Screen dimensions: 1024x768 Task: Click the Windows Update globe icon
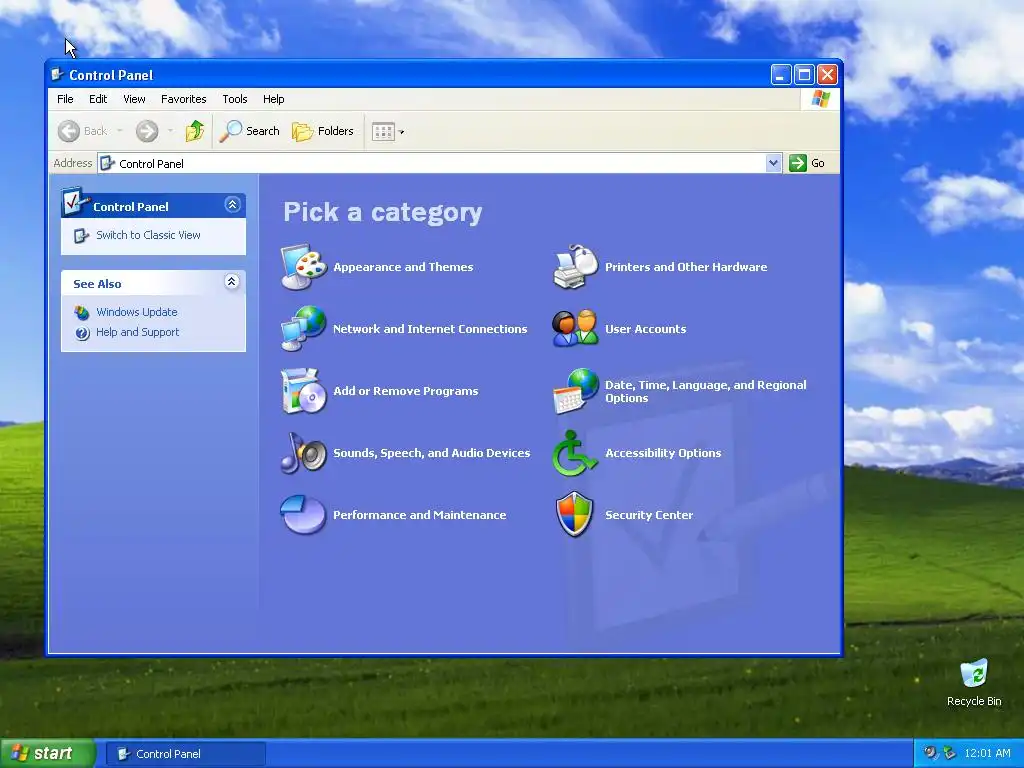82,312
